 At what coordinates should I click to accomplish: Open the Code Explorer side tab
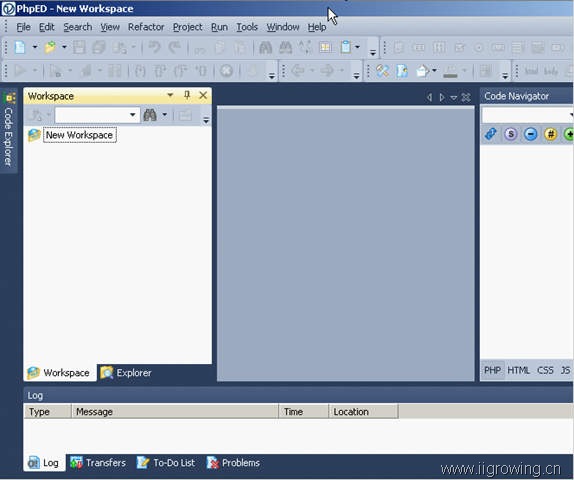(8, 129)
